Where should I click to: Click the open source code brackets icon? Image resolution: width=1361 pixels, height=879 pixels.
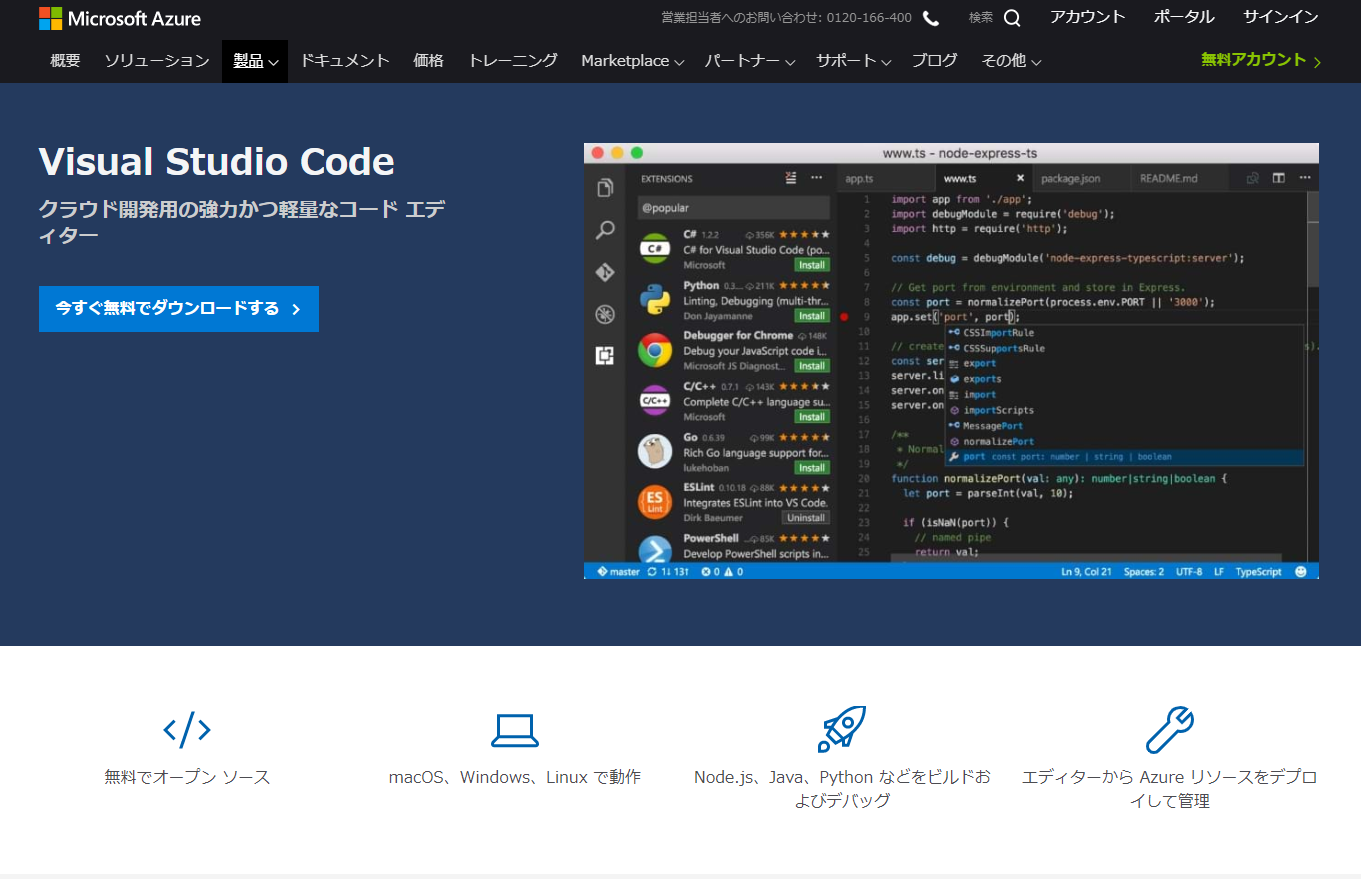(187, 730)
